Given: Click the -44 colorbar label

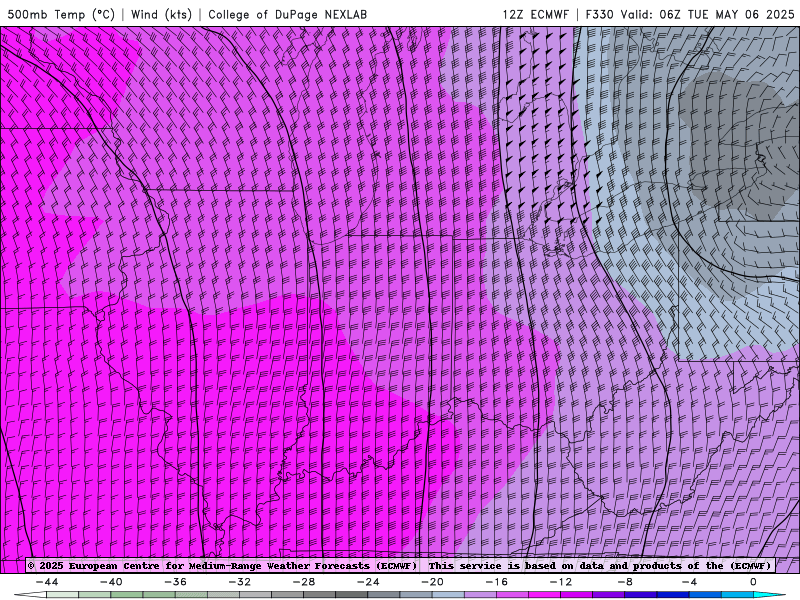Looking at the screenshot, I should point(47,582).
